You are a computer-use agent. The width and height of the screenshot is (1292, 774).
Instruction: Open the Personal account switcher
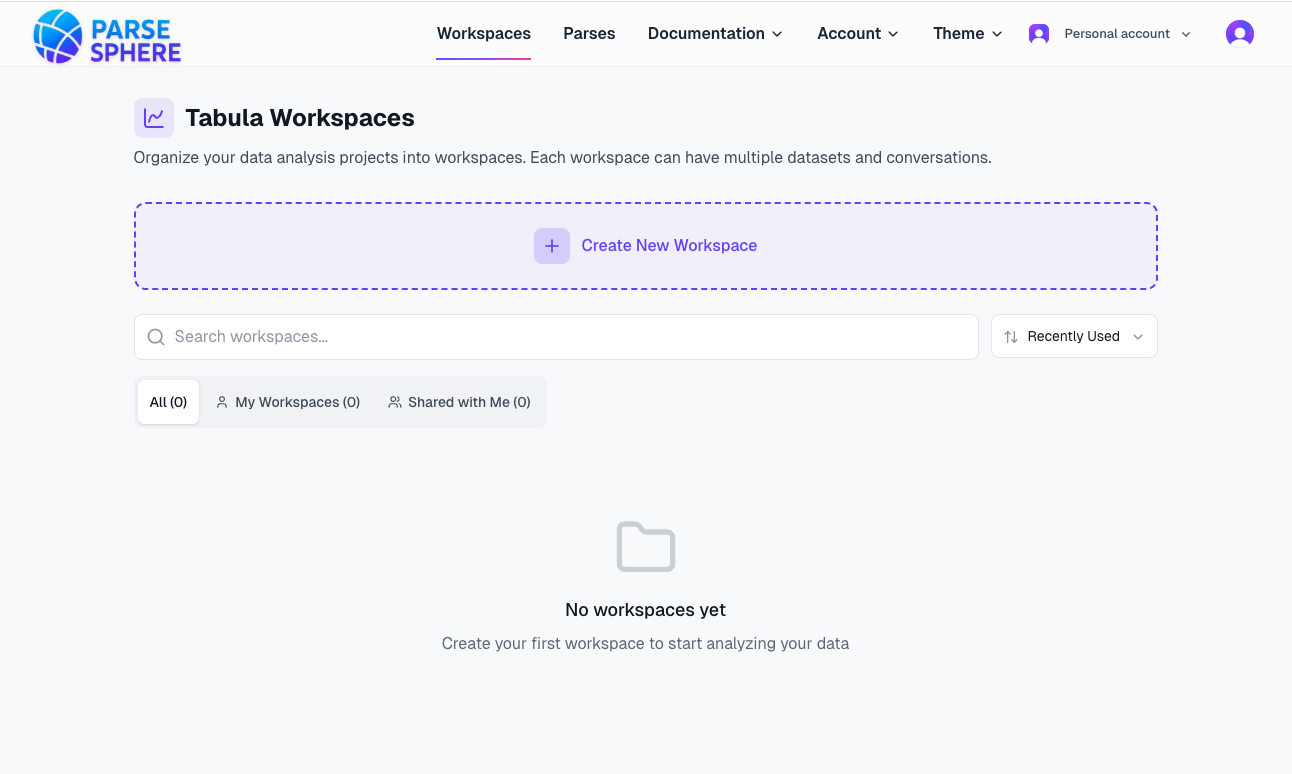tap(1116, 34)
